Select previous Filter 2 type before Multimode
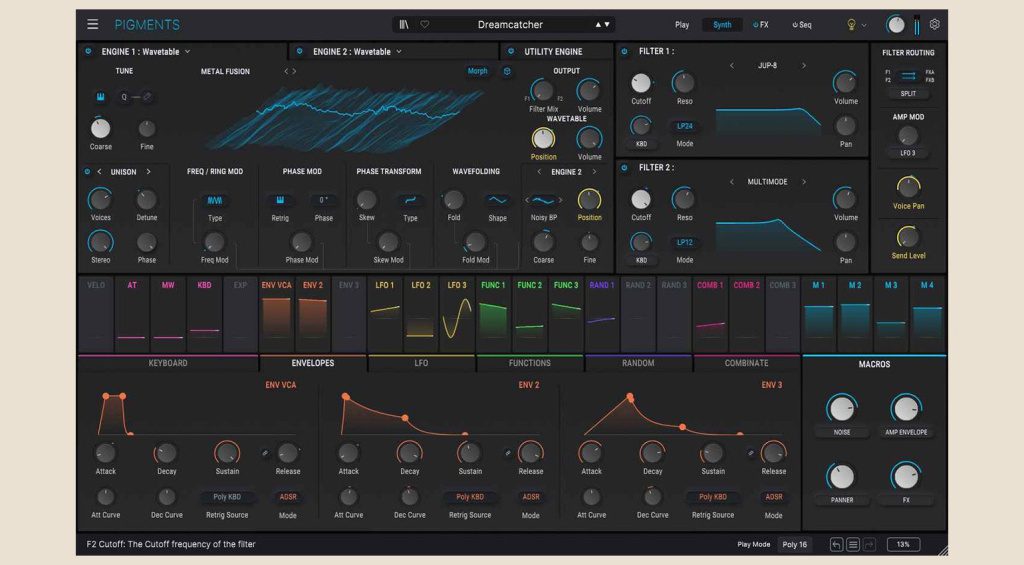This screenshot has height=565, width=1024. click(x=731, y=182)
